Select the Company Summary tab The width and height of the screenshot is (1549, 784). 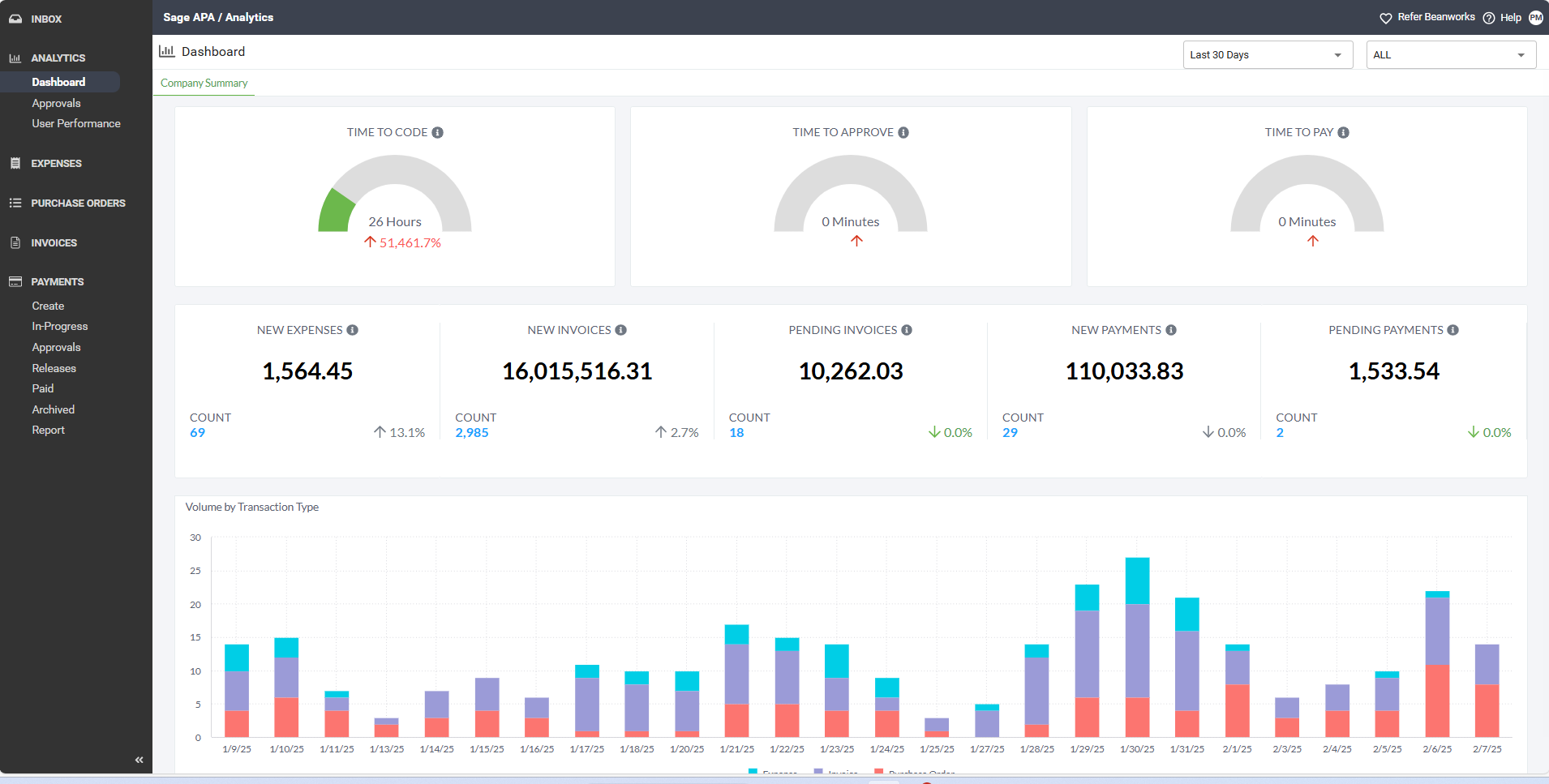(x=204, y=84)
